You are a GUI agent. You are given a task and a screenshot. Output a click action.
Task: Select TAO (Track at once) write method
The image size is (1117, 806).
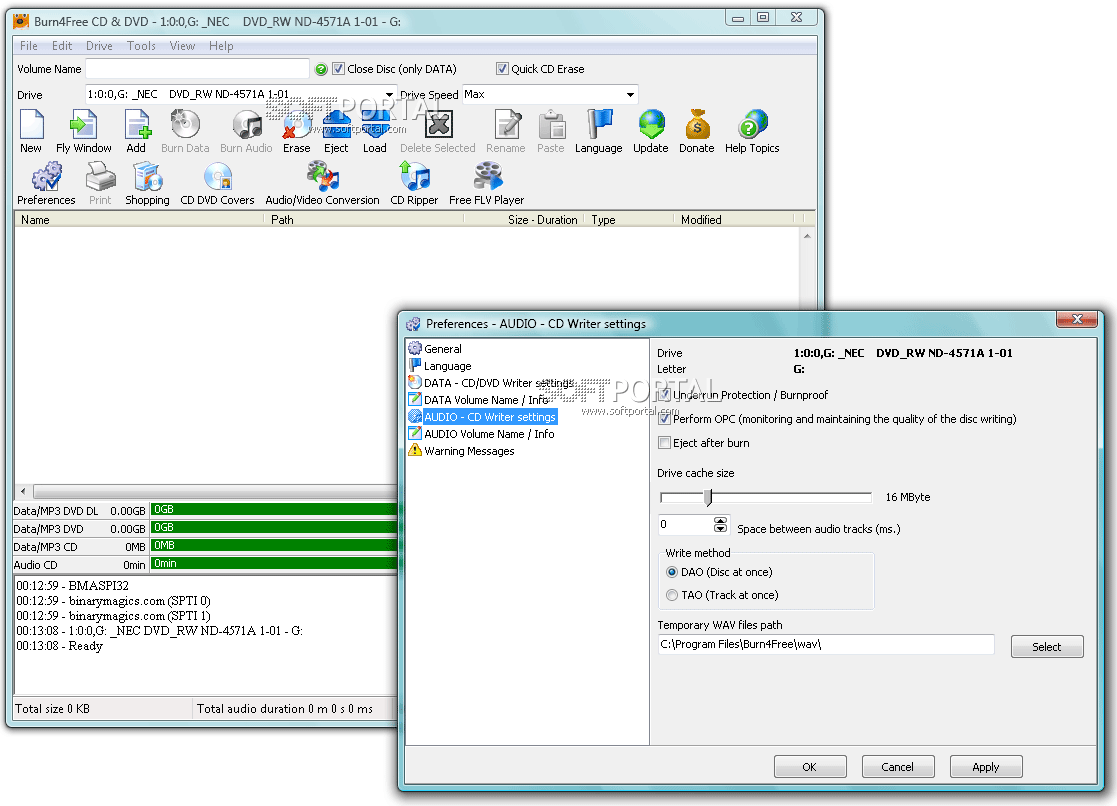click(672, 595)
